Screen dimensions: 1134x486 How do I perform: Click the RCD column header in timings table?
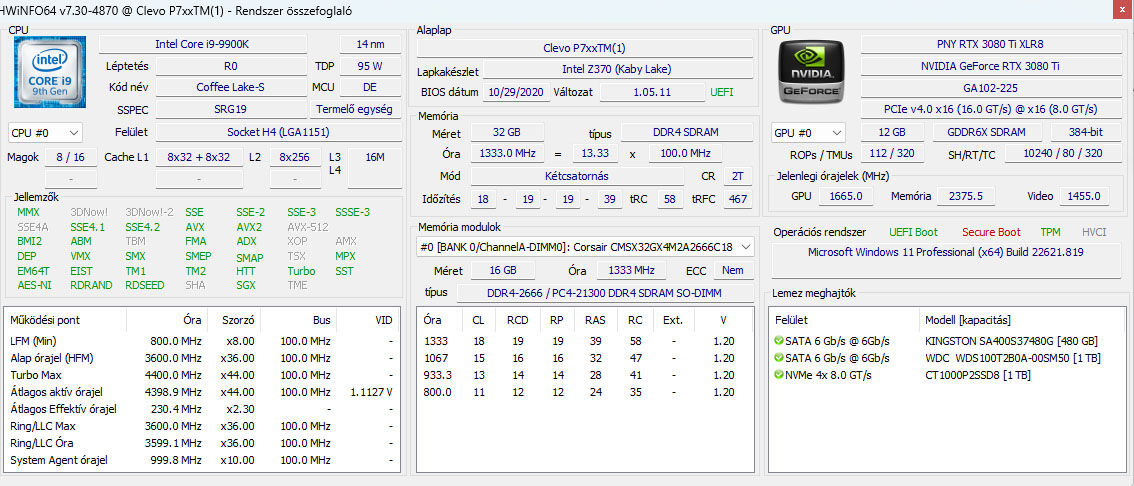(x=517, y=320)
